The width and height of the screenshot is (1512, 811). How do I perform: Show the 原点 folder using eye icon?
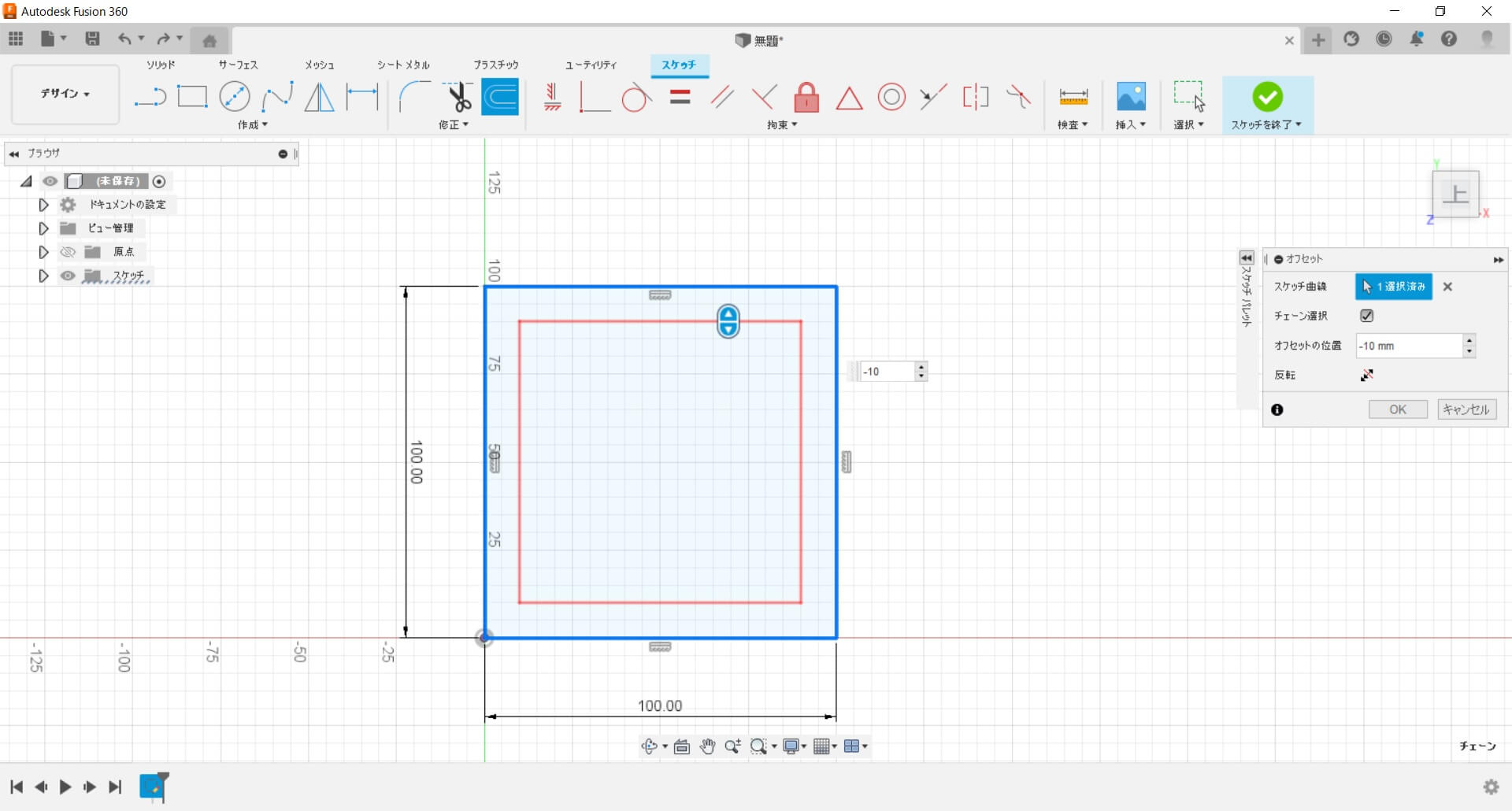[x=69, y=252]
